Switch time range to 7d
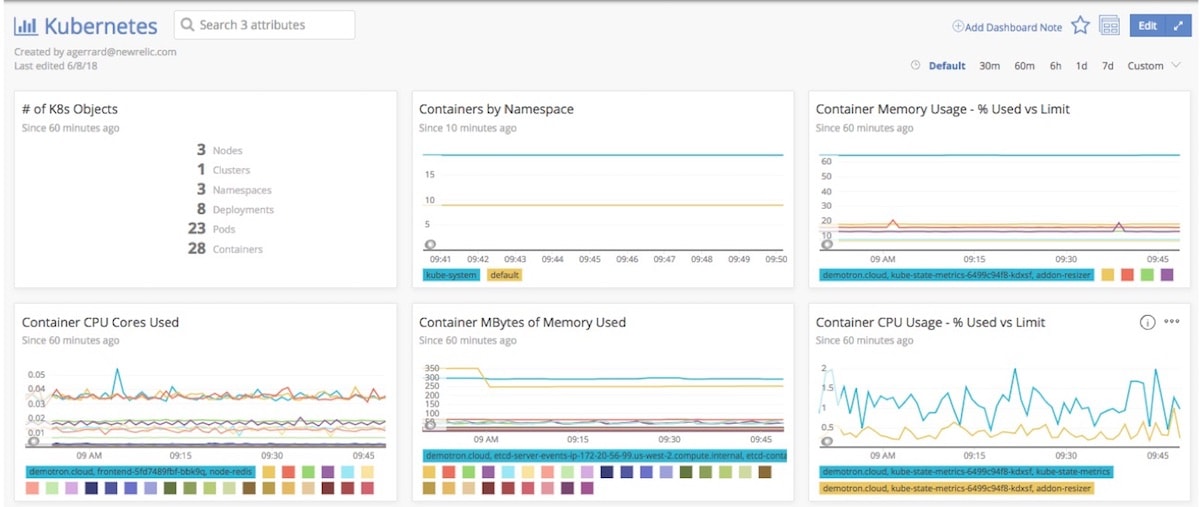The width and height of the screenshot is (1200, 507). pos(1107,66)
